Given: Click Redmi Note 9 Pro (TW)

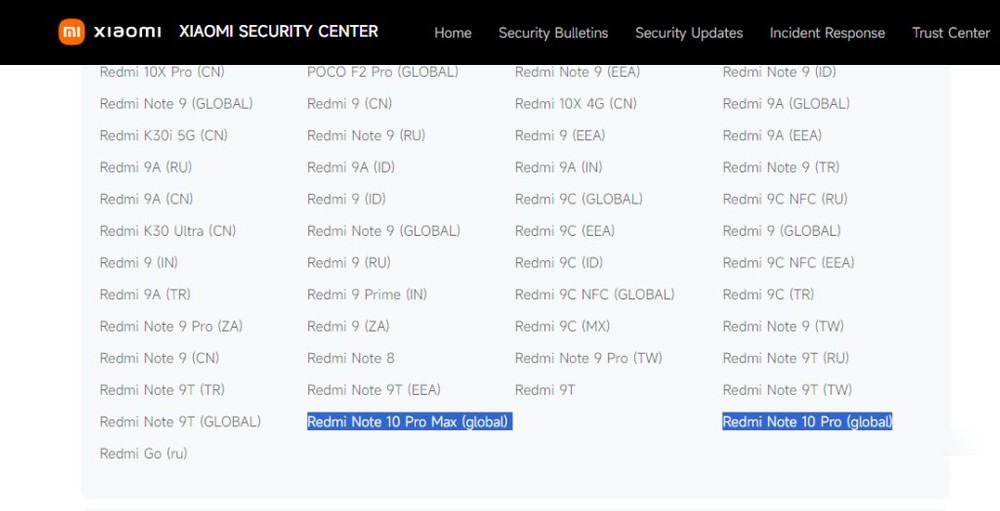Looking at the screenshot, I should (588, 358).
